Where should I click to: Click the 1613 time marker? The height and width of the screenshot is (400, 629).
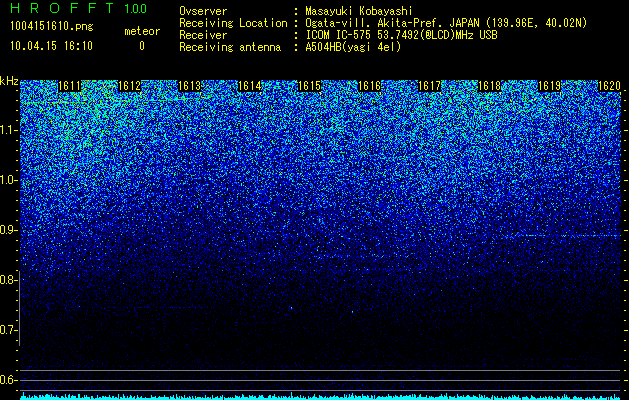pyautogui.click(x=189, y=86)
